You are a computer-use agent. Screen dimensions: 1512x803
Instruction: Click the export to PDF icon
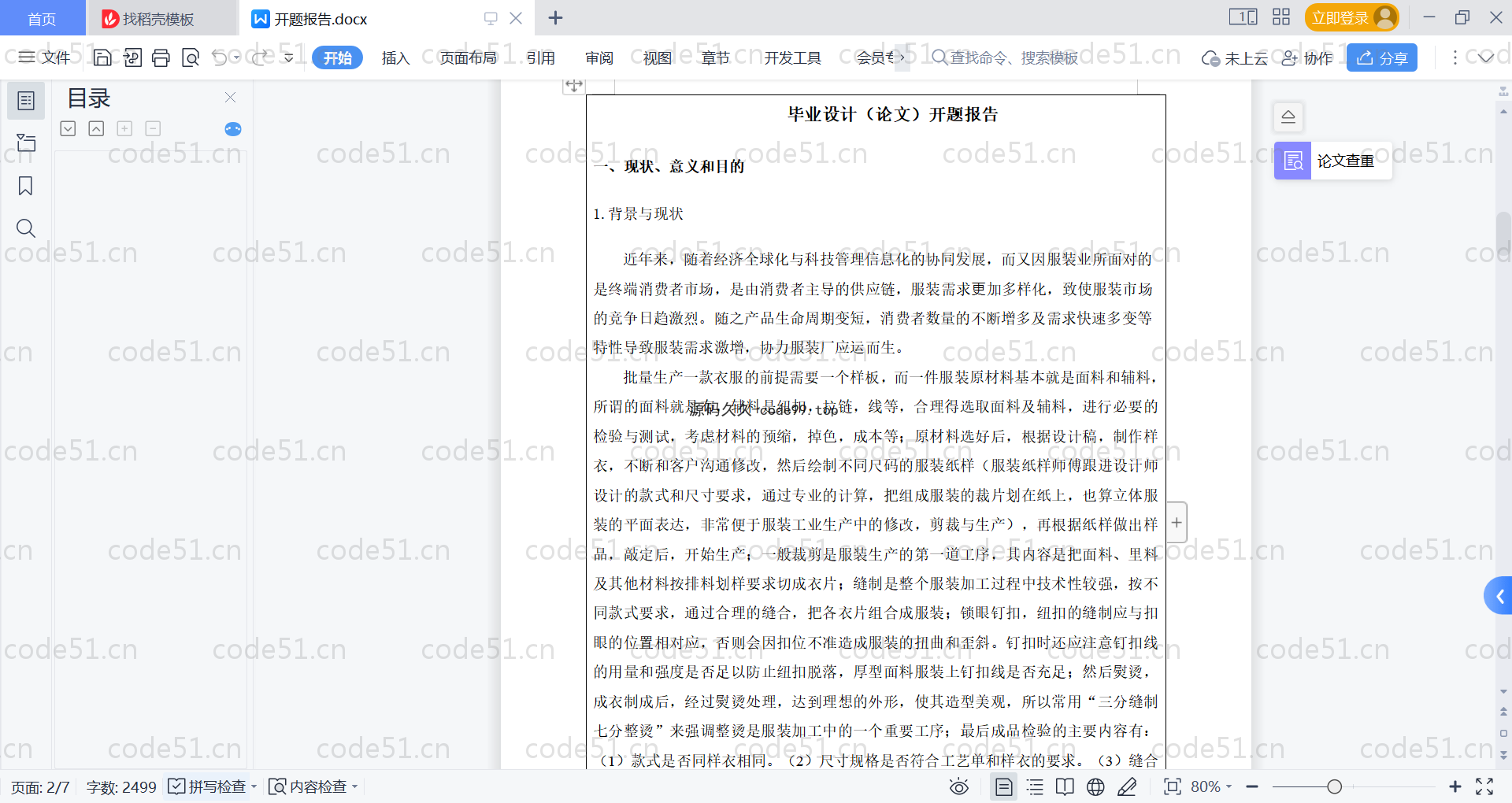click(132, 57)
